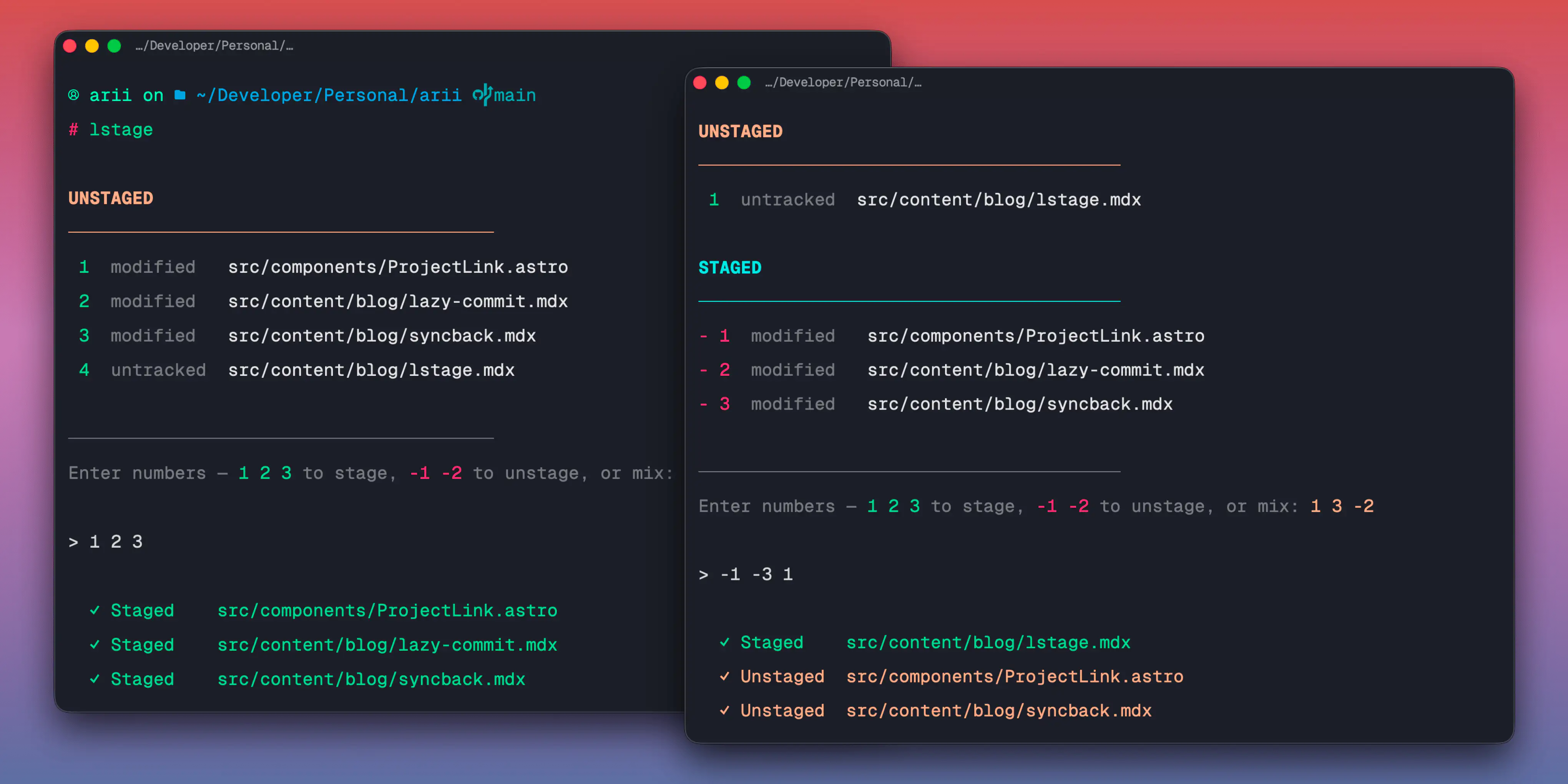Click checkmark next to Staged lazy-commit.mdx, left window
The height and width of the screenshot is (784, 1568).
94,644
